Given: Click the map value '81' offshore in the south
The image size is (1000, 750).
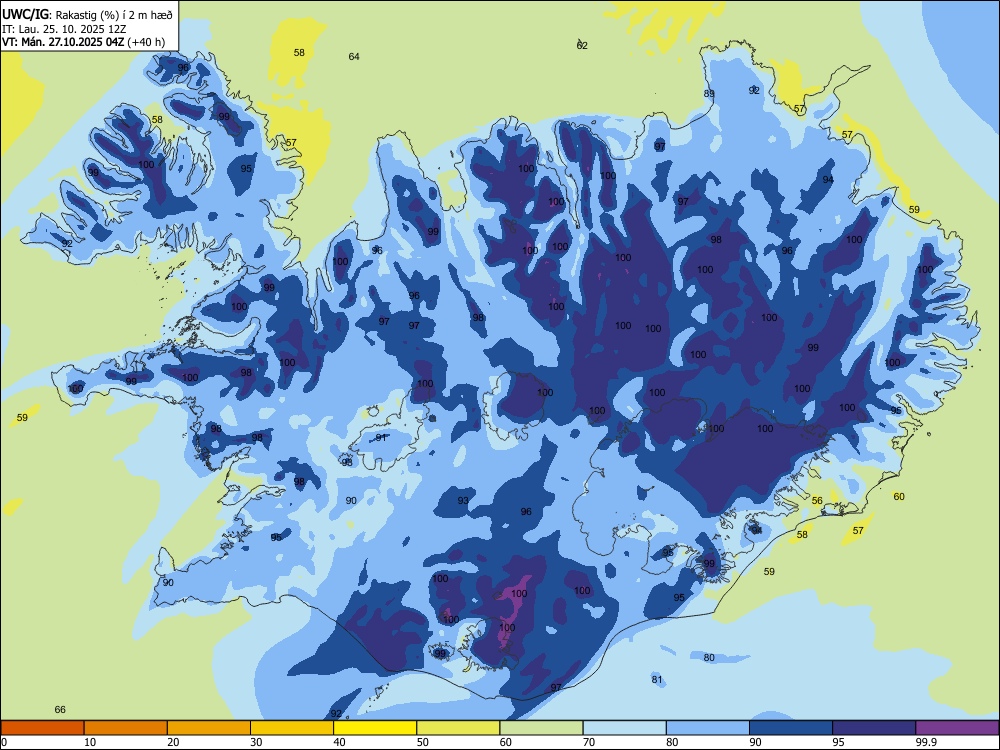Looking at the screenshot, I should click(657, 680).
